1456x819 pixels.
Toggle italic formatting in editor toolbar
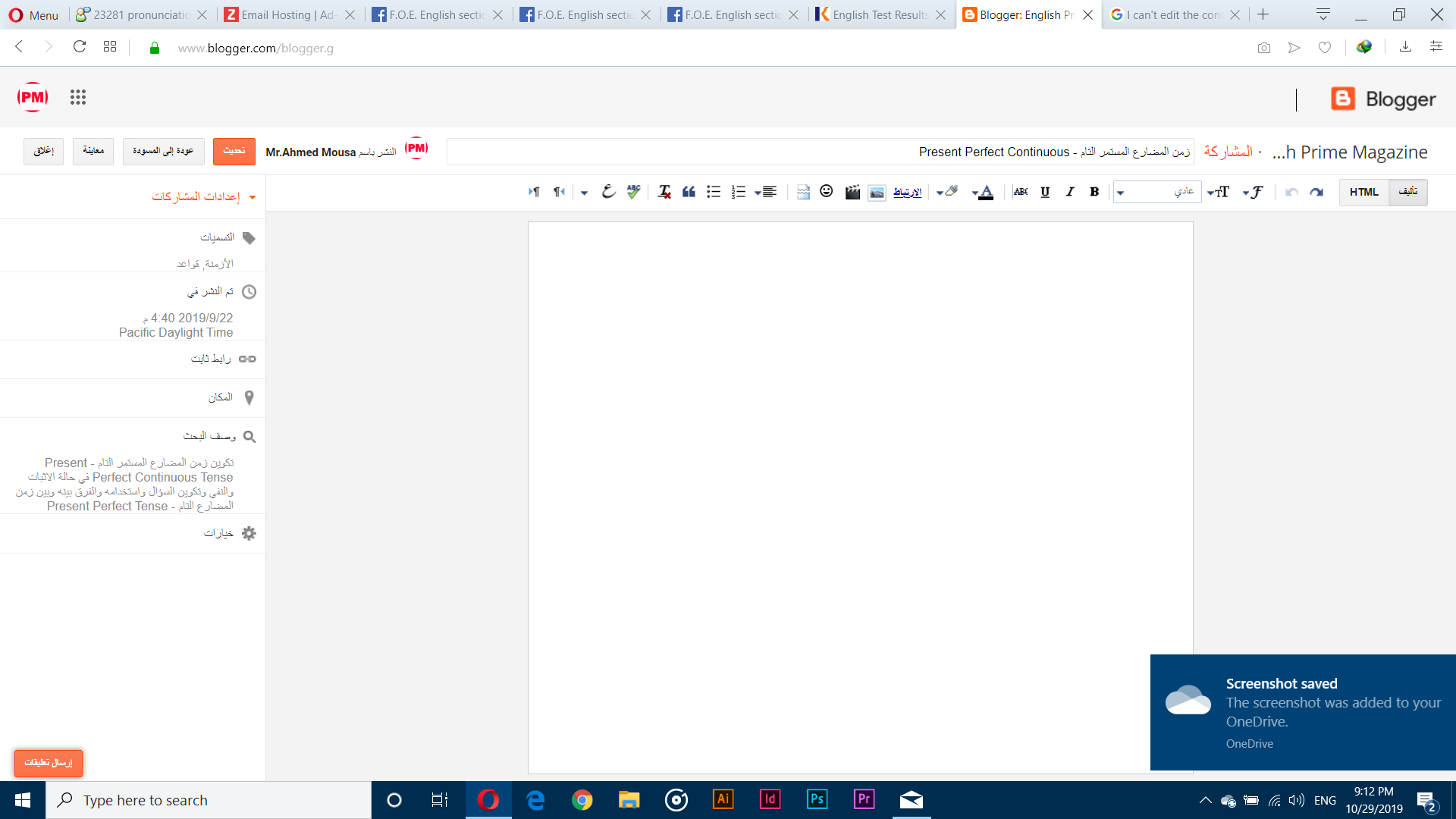[1070, 192]
